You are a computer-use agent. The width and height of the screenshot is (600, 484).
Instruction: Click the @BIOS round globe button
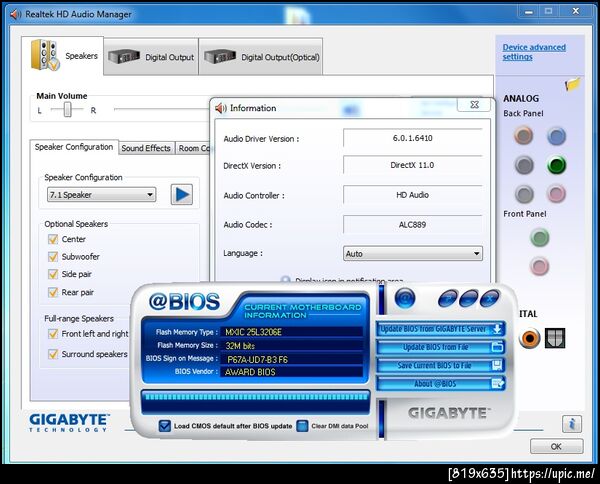[405, 298]
